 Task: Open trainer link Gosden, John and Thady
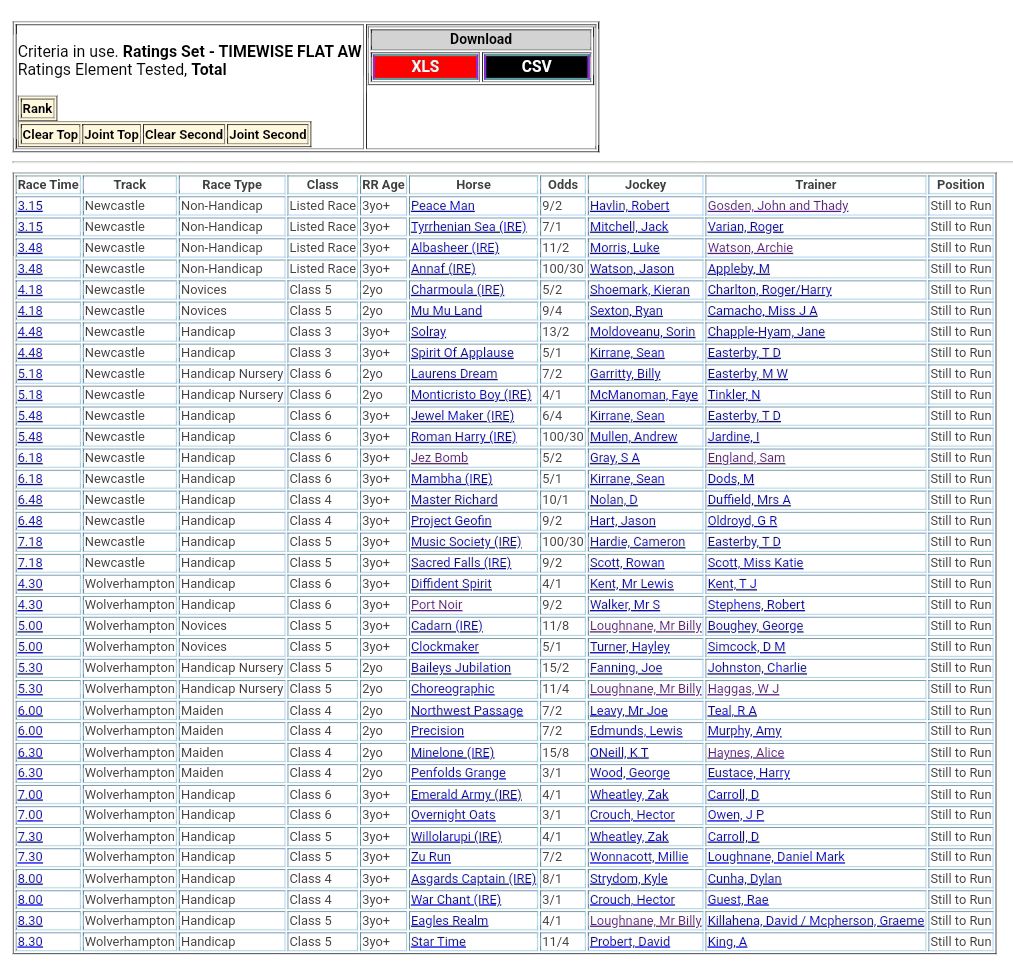click(x=777, y=206)
